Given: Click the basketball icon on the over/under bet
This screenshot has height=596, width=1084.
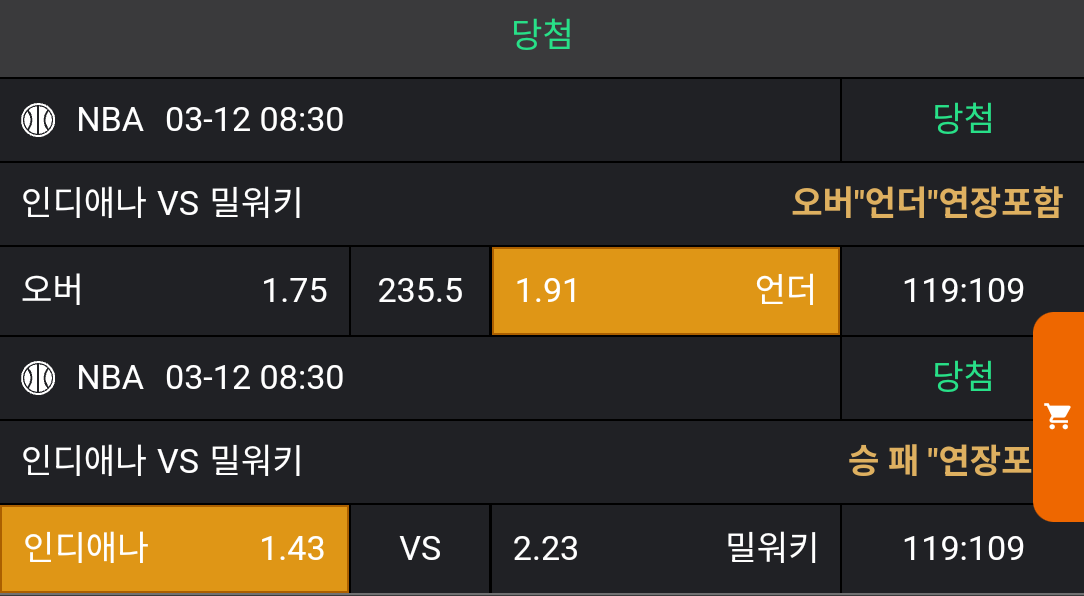Looking at the screenshot, I should pos(38,120).
